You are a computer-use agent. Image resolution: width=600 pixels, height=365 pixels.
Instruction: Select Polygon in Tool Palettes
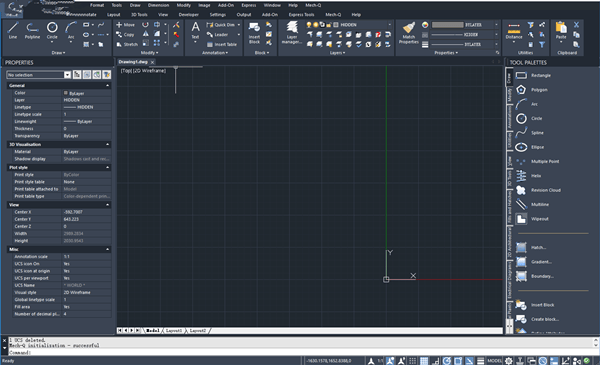tap(532, 90)
